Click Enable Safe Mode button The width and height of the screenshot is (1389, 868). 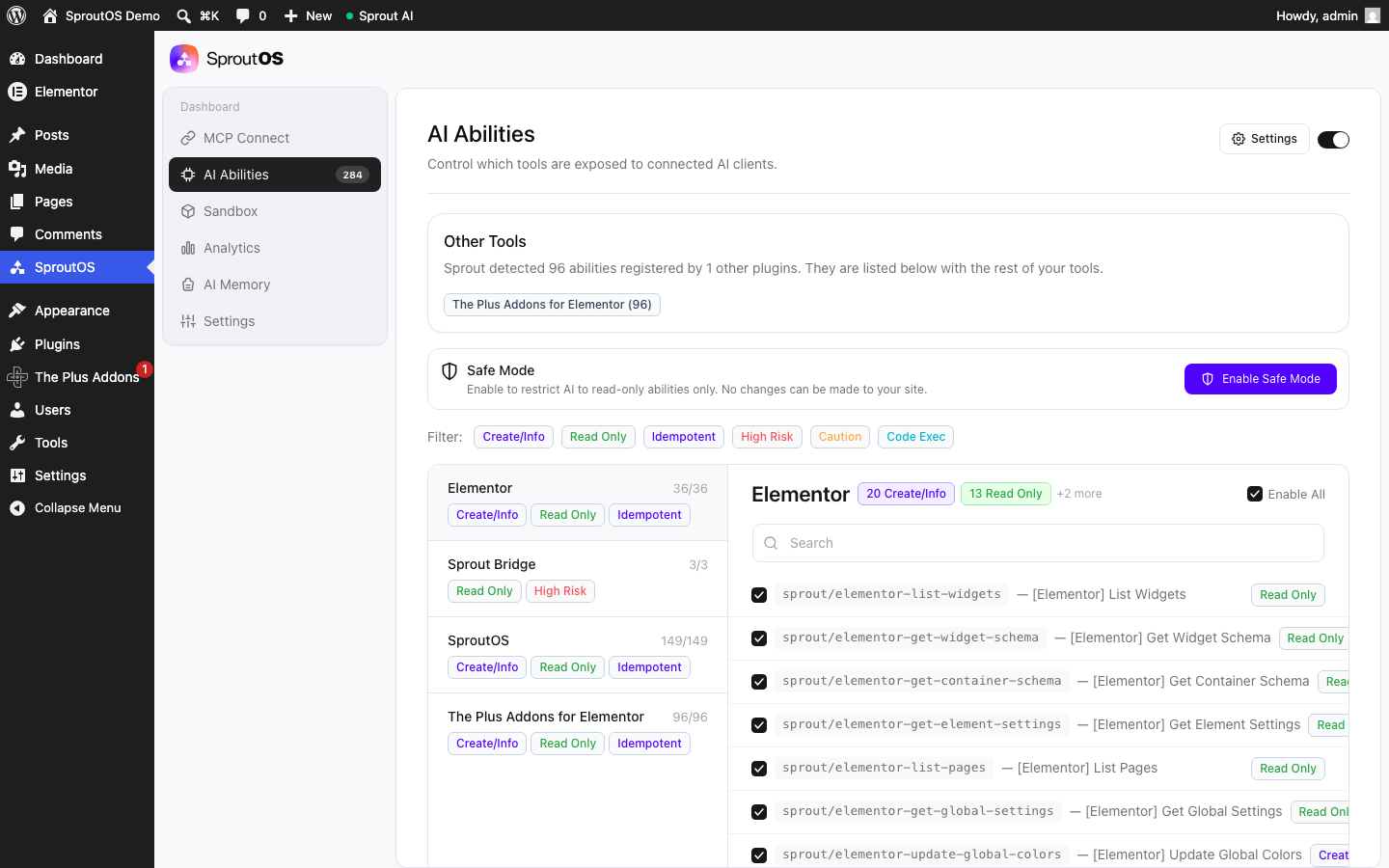(1261, 379)
